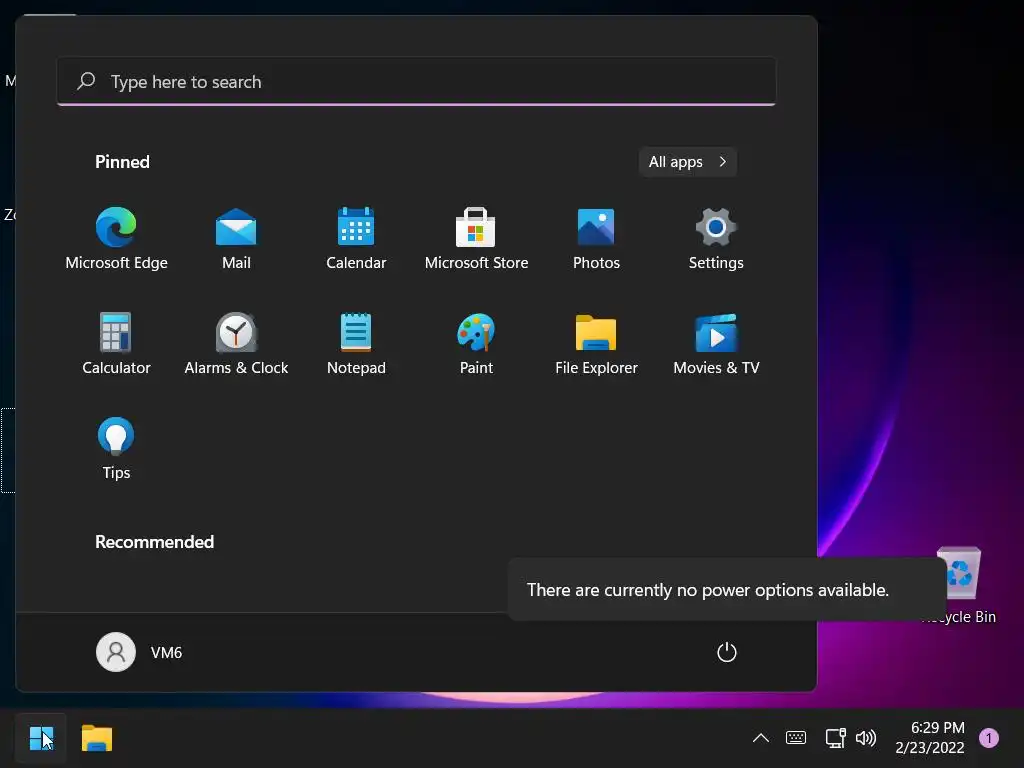
Task: Click the search magnifier icon
Action: click(86, 81)
